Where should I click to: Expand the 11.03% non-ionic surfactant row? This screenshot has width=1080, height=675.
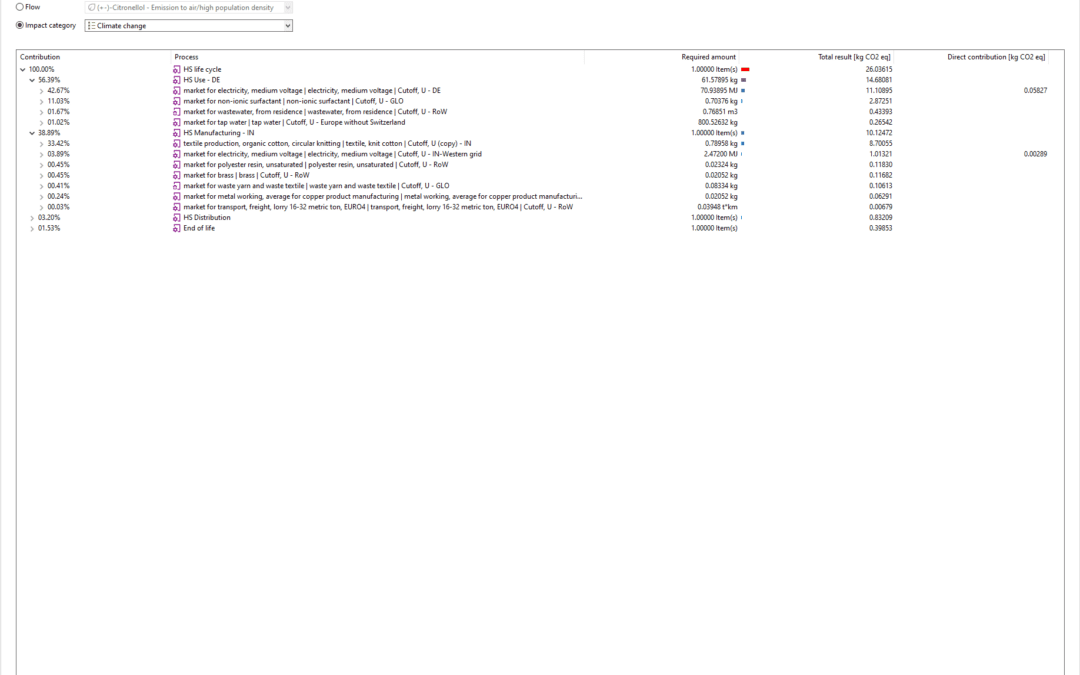tap(41, 101)
